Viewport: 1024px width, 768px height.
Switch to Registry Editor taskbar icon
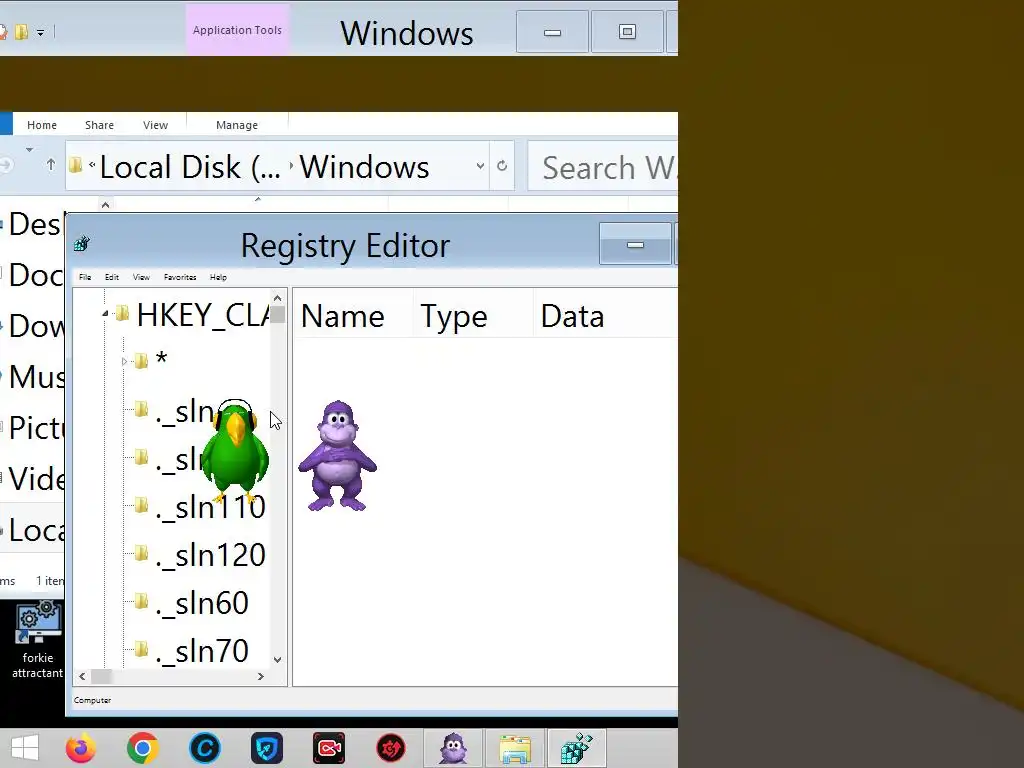pyautogui.click(x=577, y=748)
